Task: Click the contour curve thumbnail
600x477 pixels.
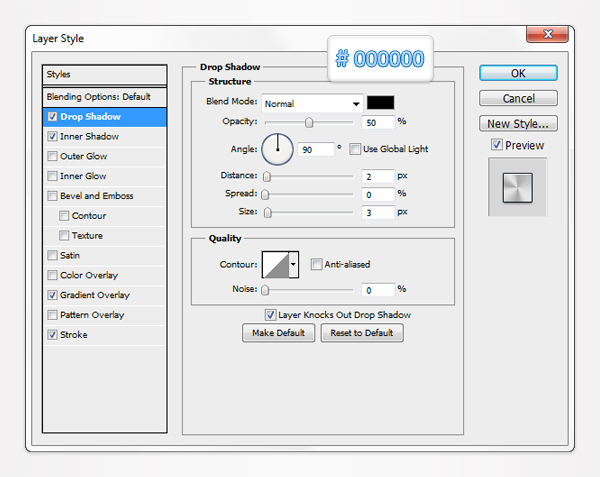Action: [274, 264]
